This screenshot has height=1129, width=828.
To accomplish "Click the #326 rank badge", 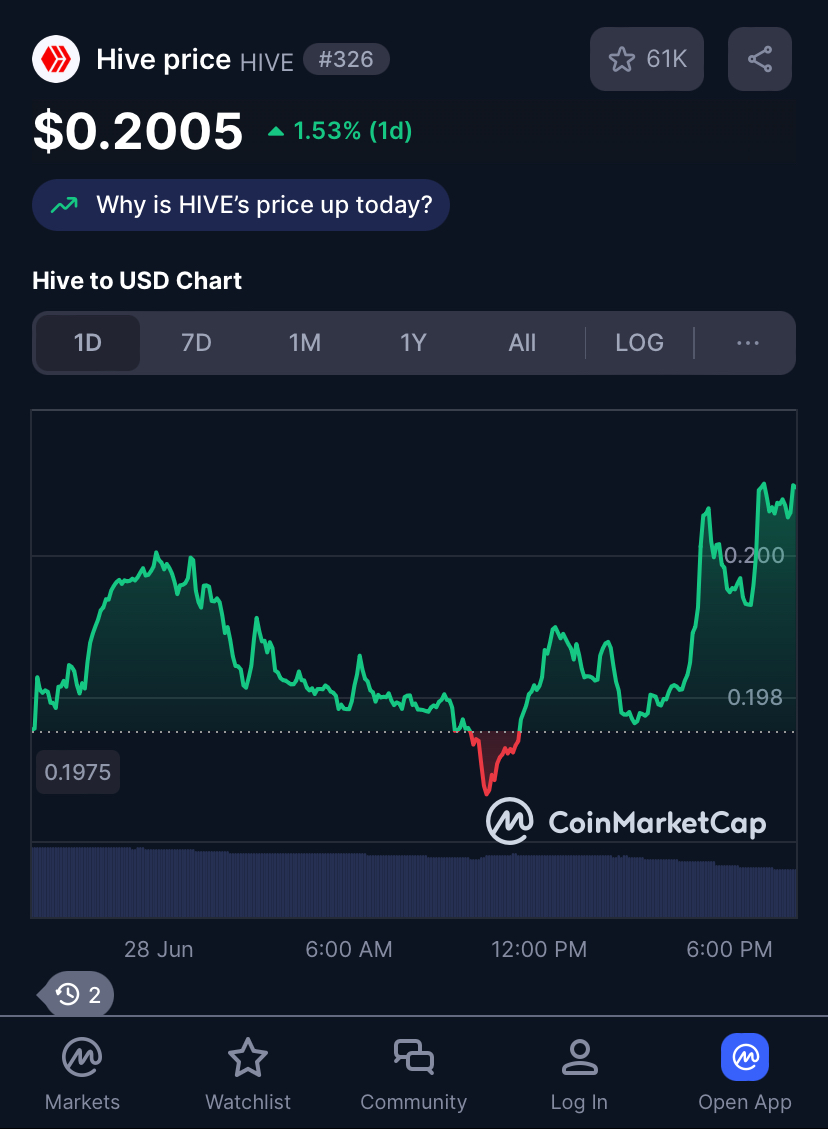I will click(x=346, y=59).
